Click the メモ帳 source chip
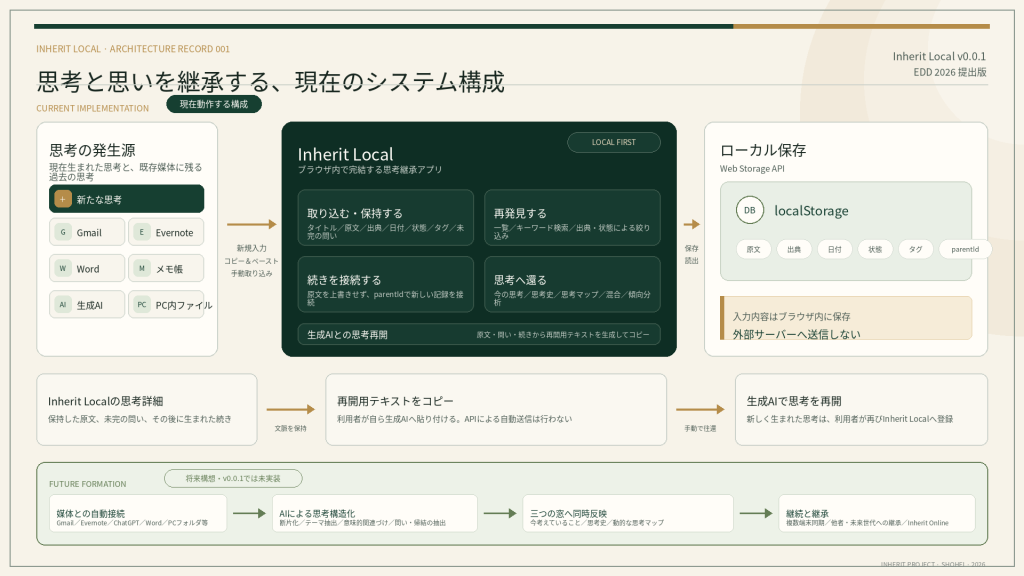Screen dimensions: 1024x576 (x=166, y=268)
